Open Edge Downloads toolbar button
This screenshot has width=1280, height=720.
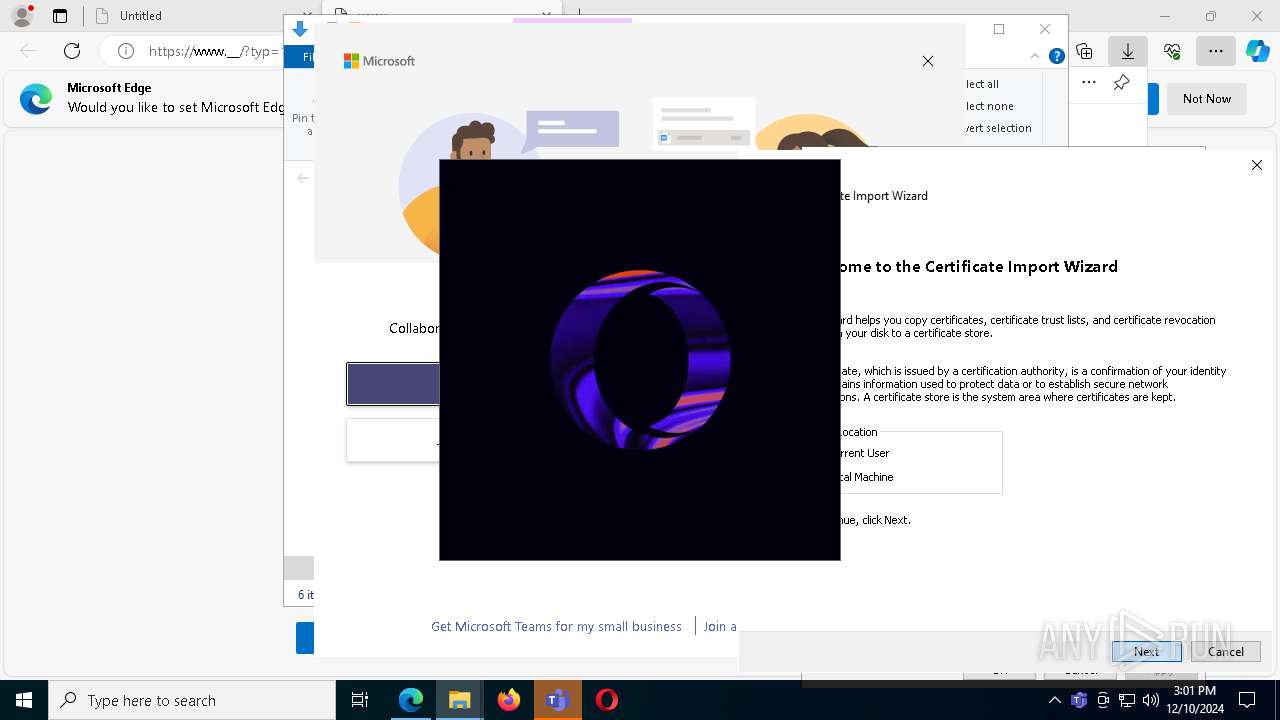[1128, 51]
